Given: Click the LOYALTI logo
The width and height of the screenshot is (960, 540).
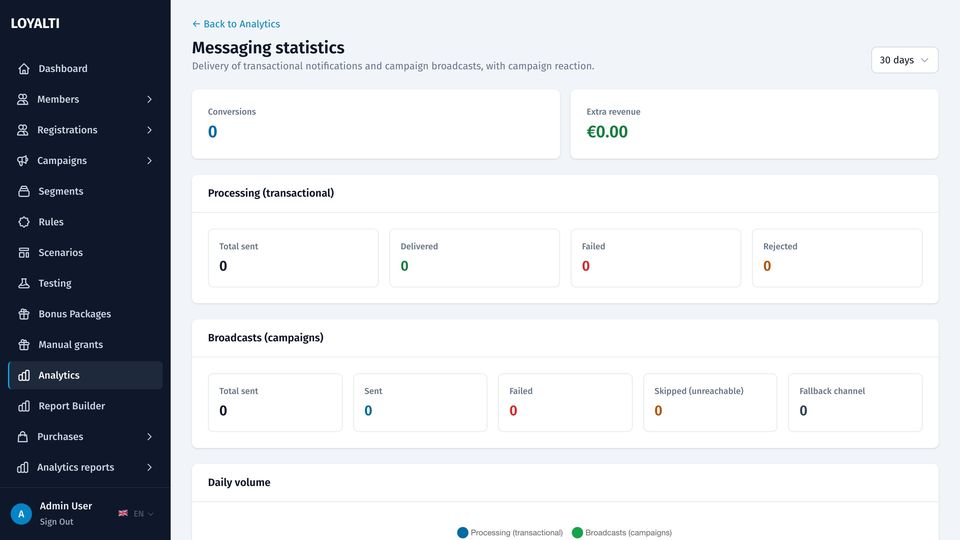Looking at the screenshot, I should 35,23.
